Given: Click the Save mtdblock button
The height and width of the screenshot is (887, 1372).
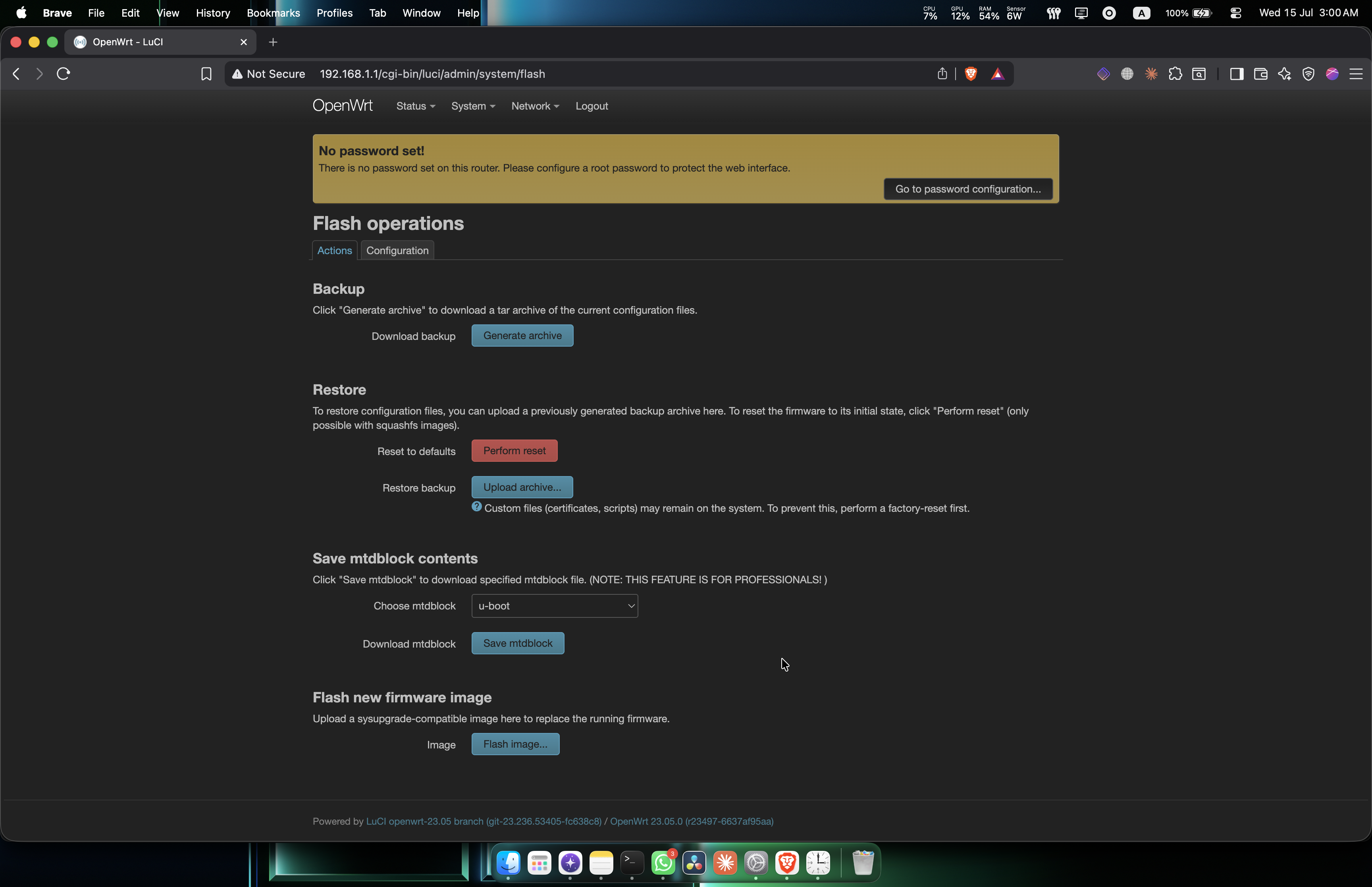Looking at the screenshot, I should click(x=518, y=643).
